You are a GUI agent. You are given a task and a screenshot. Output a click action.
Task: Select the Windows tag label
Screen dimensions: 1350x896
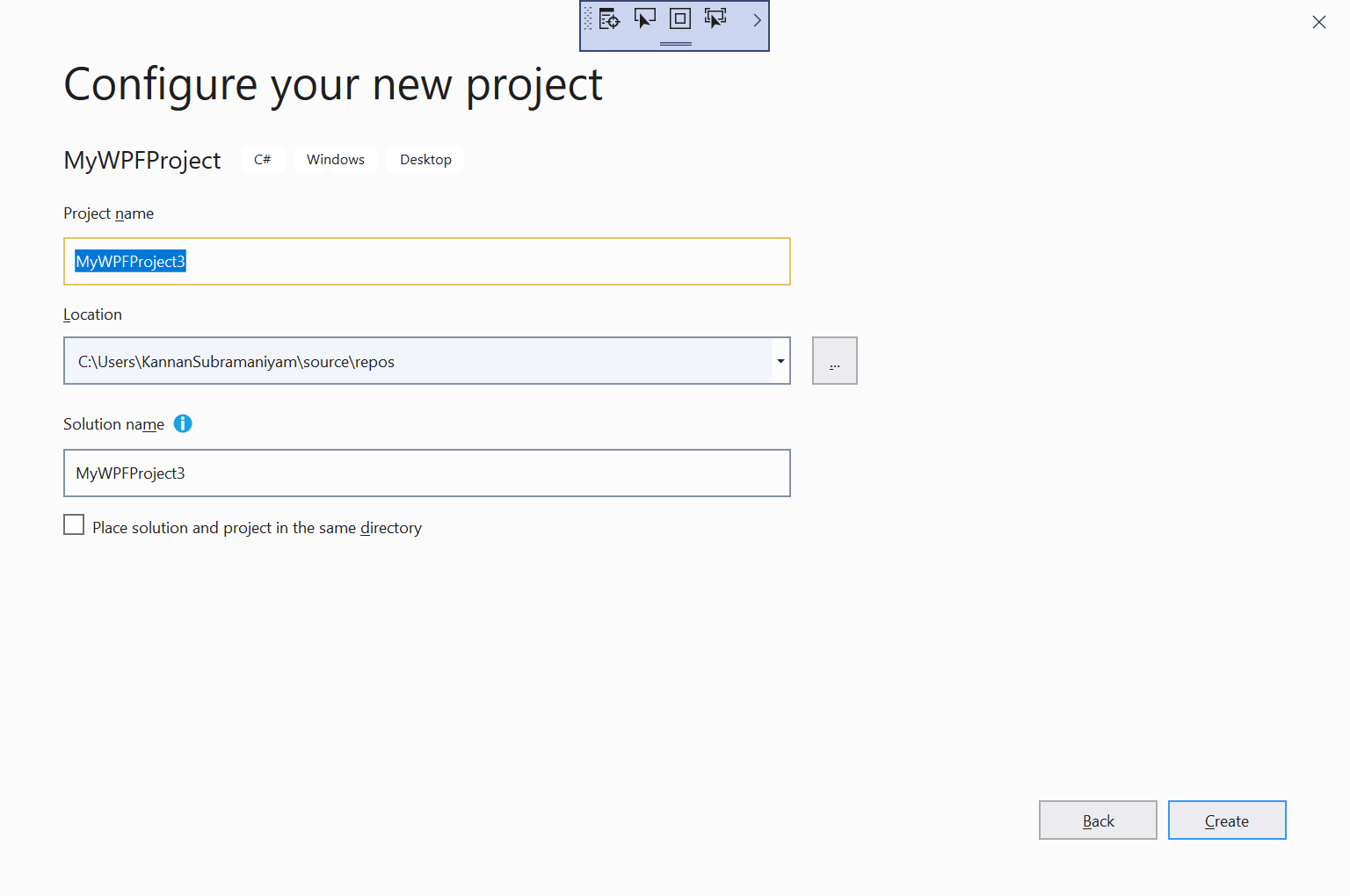[x=336, y=160]
